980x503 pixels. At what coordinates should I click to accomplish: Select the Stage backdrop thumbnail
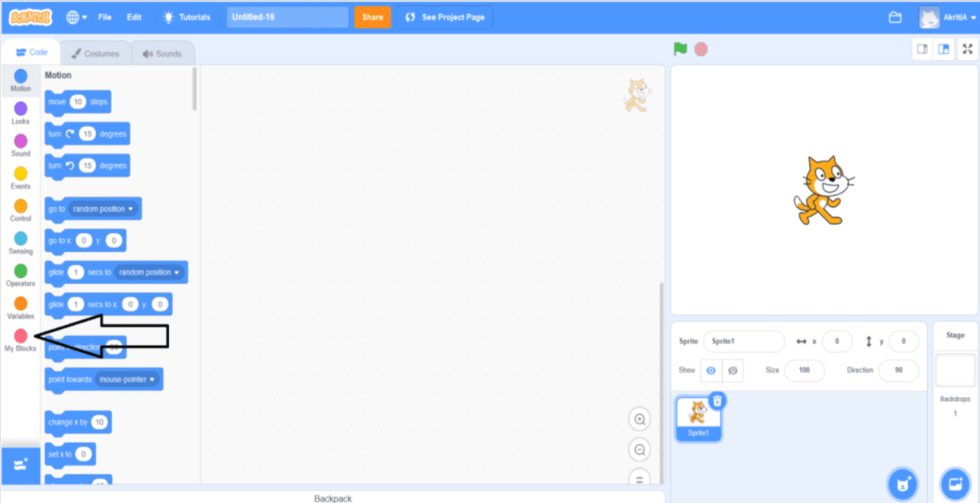click(x=955, y=371)
